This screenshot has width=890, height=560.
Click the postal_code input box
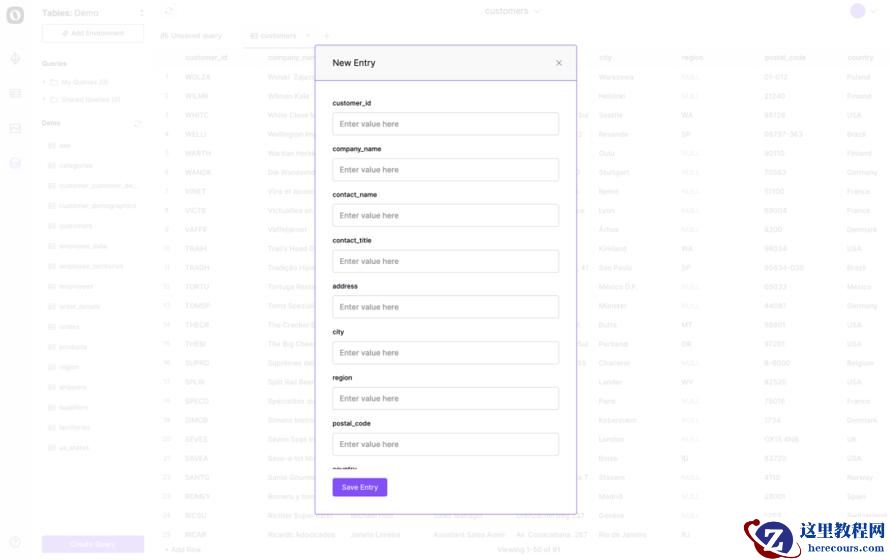coord(445,444)
